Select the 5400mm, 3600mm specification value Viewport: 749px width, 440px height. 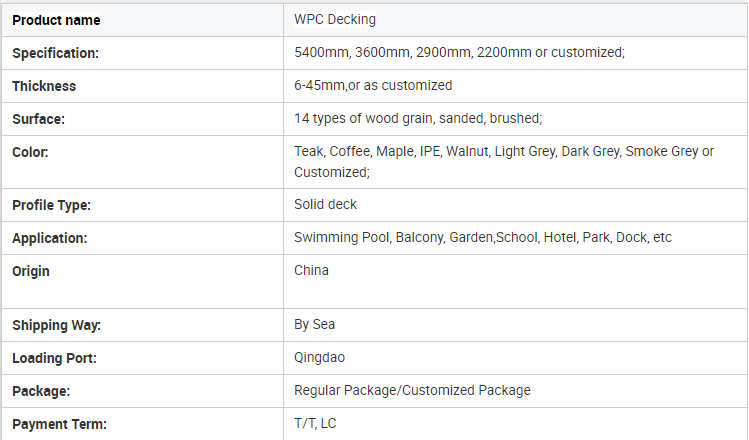tap(459, 53)
